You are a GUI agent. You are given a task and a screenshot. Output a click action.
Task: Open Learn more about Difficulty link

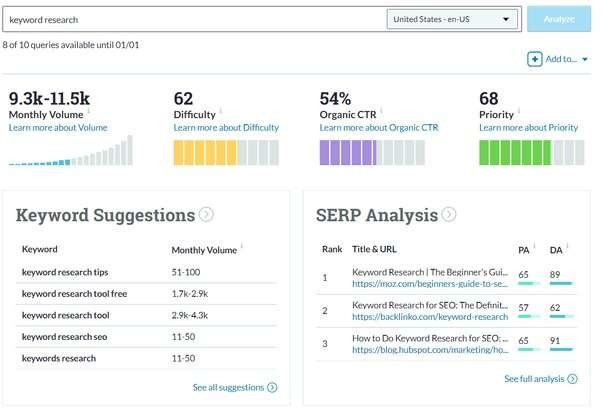(x=226, y=128)
